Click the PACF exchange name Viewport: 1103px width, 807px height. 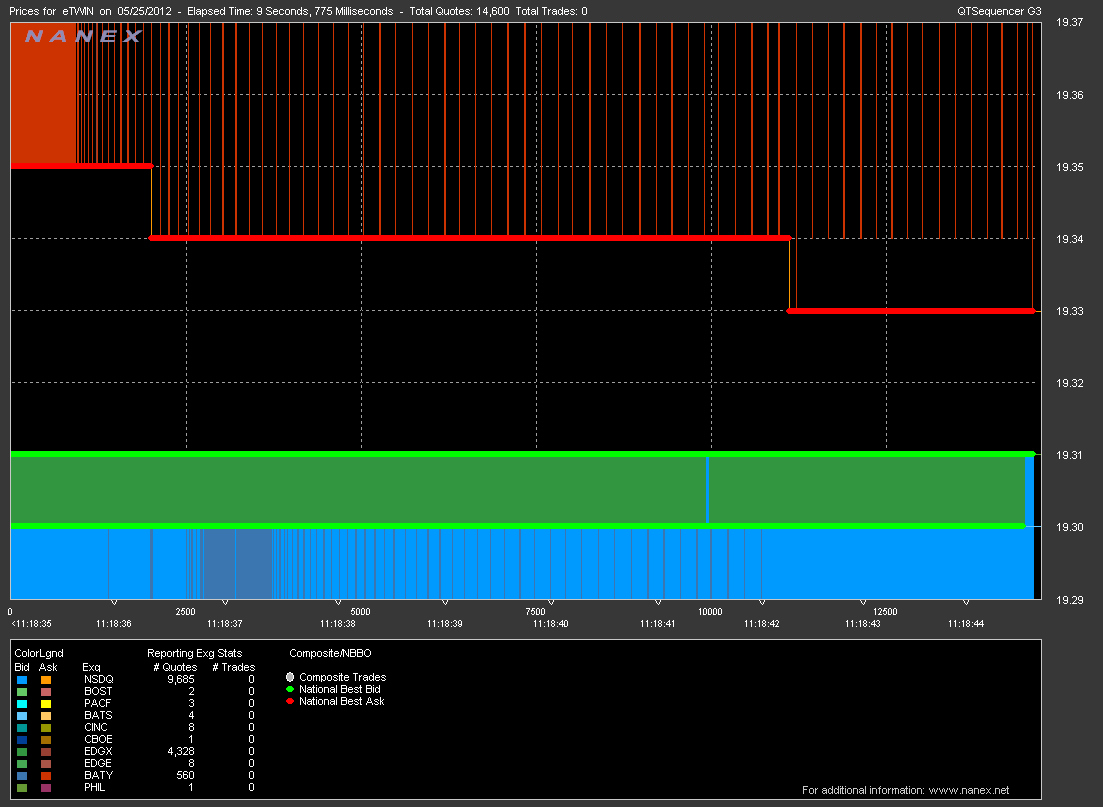[98, 704]
